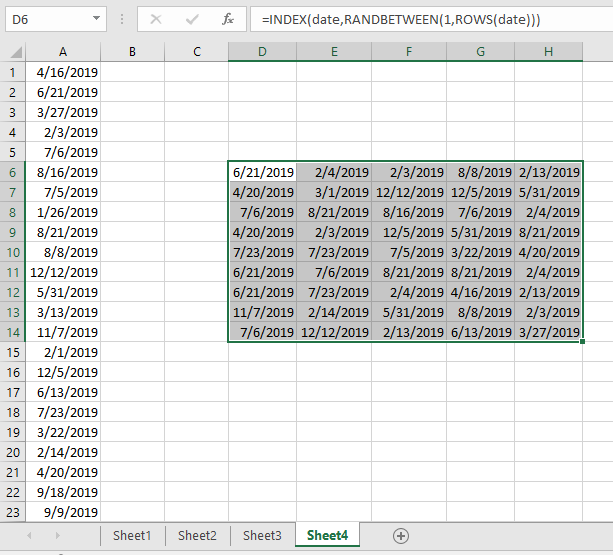Select row 14 header
Image resolution: width=613 pixels, height=555 pixels.
13,332
